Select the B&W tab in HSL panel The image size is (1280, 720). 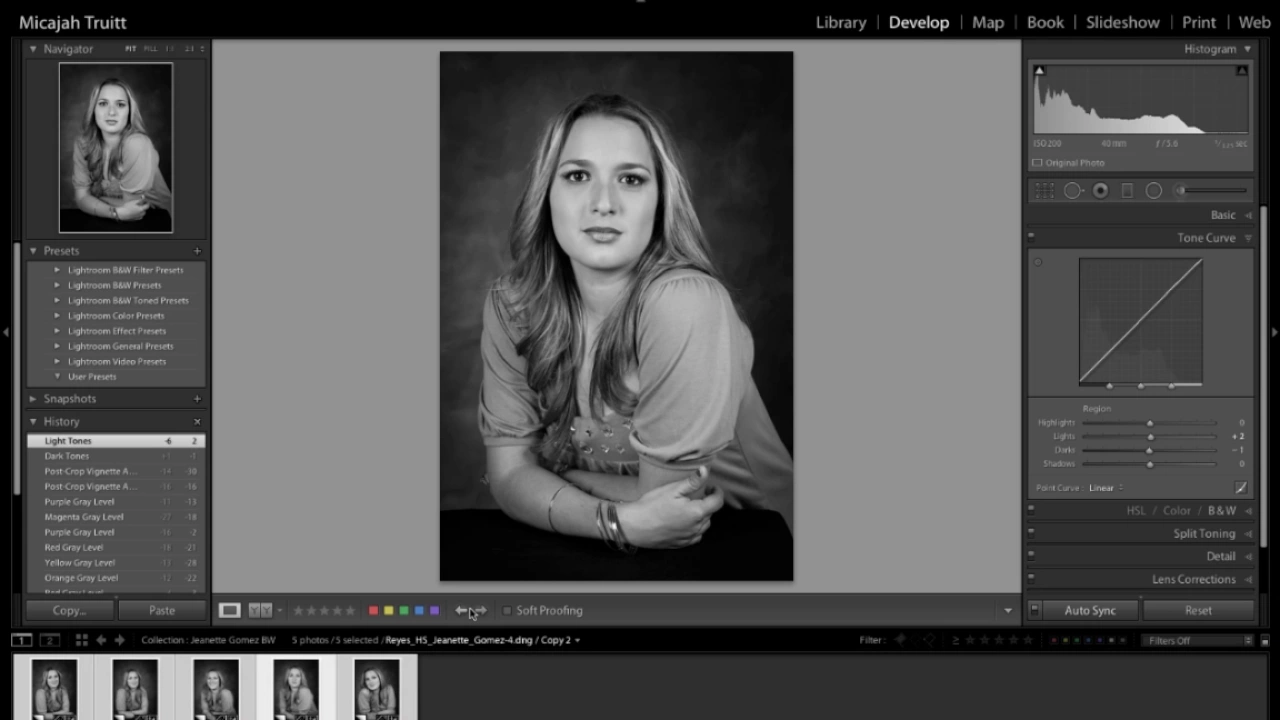[x=1222, y=510]
